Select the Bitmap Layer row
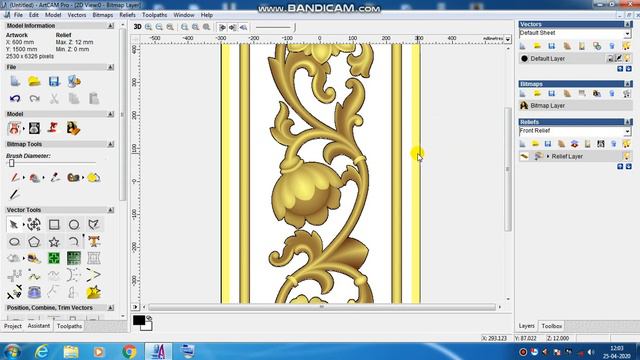Viewport: 640px width, 360px height. (576, 106)
